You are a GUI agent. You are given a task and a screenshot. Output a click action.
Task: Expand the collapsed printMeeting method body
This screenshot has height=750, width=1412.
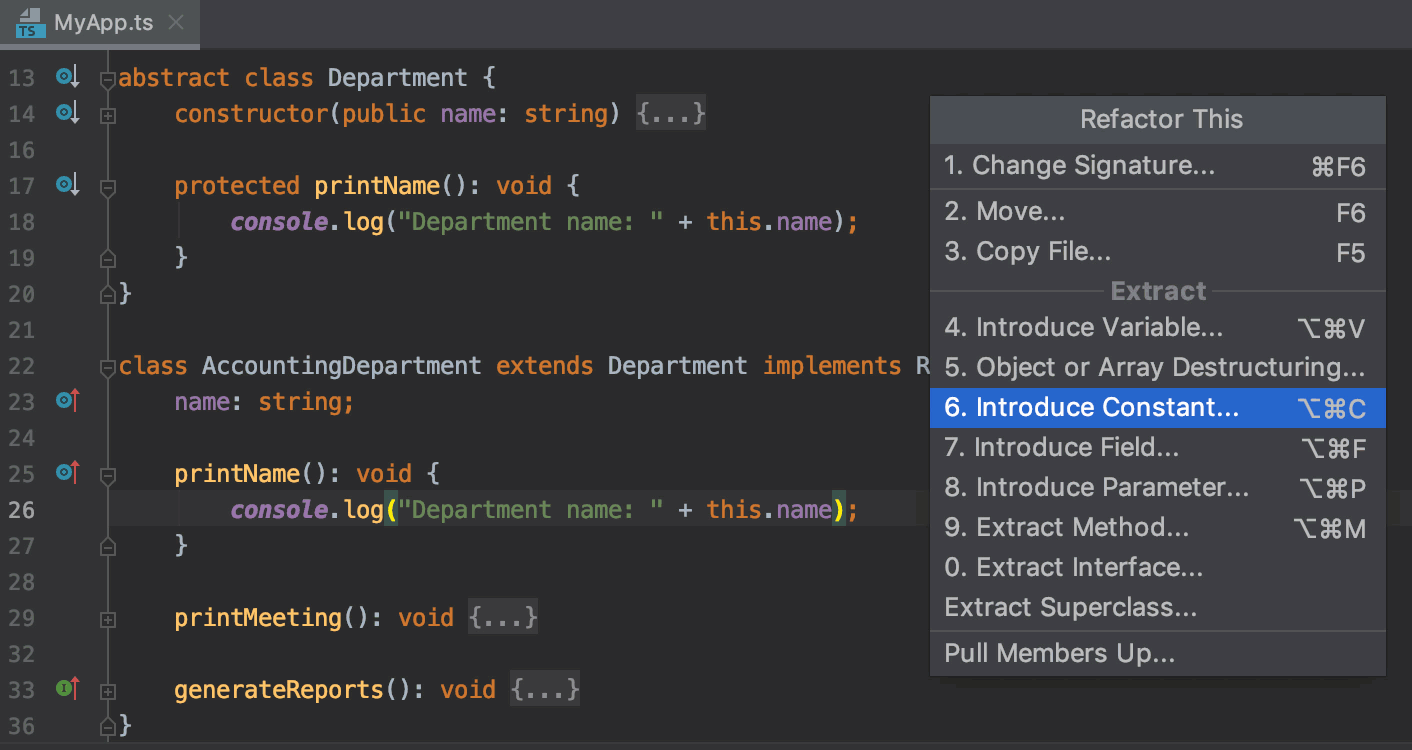[x=108, y=618]
